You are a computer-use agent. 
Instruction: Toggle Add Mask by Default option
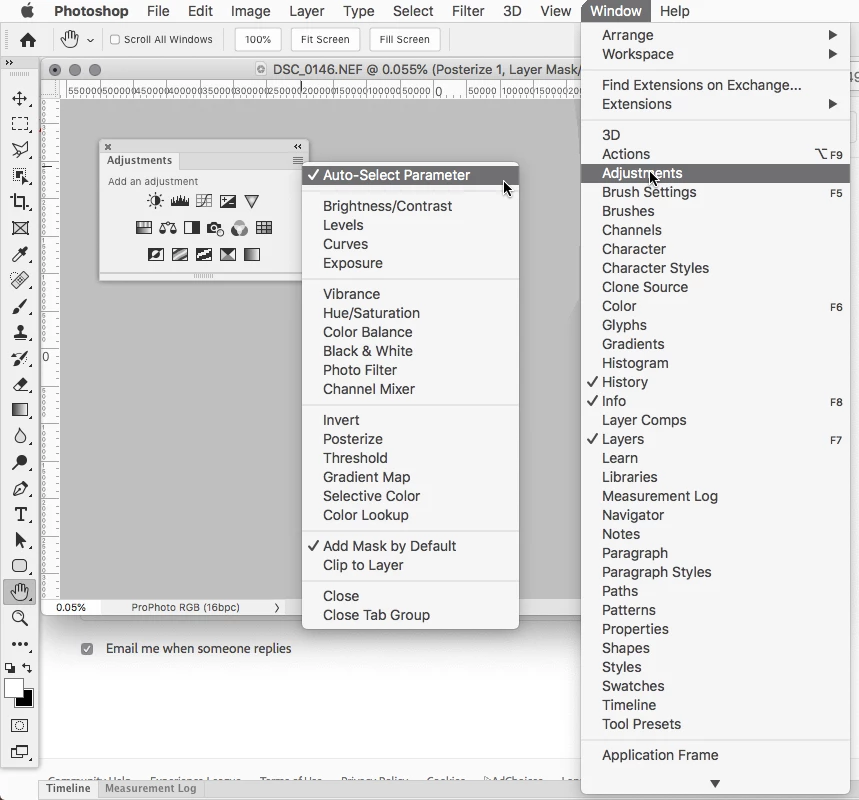pyautogui.click(x=410, y=546)
